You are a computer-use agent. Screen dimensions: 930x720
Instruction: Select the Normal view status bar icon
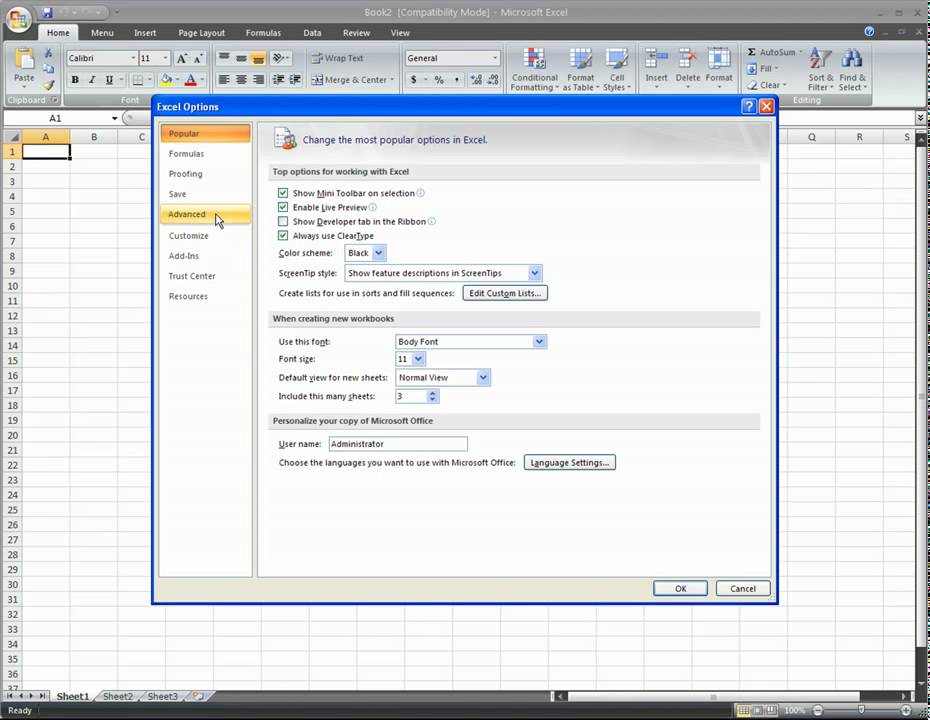[x=743, y=710]
